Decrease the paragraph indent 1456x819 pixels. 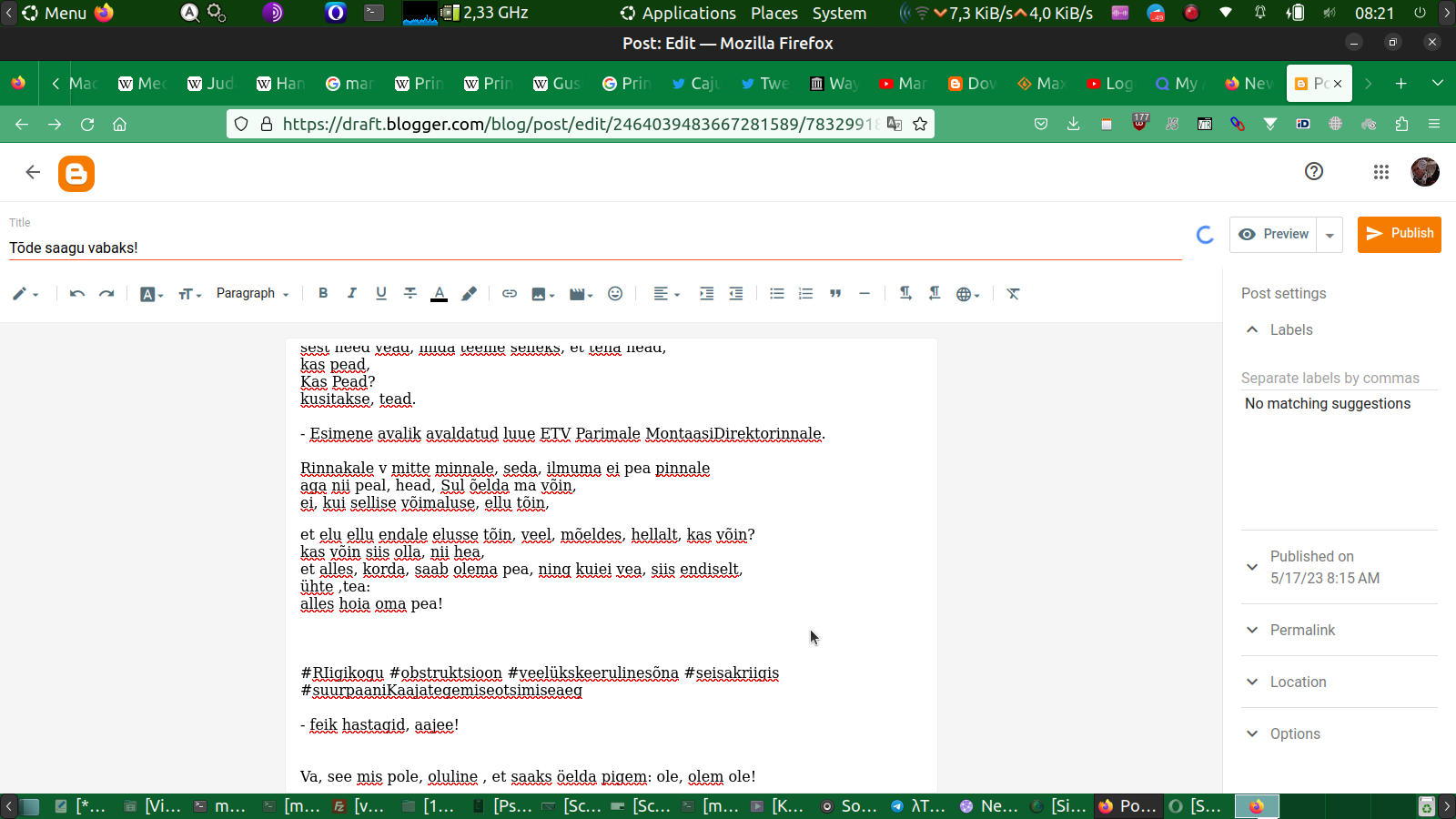tap(736, 294)
